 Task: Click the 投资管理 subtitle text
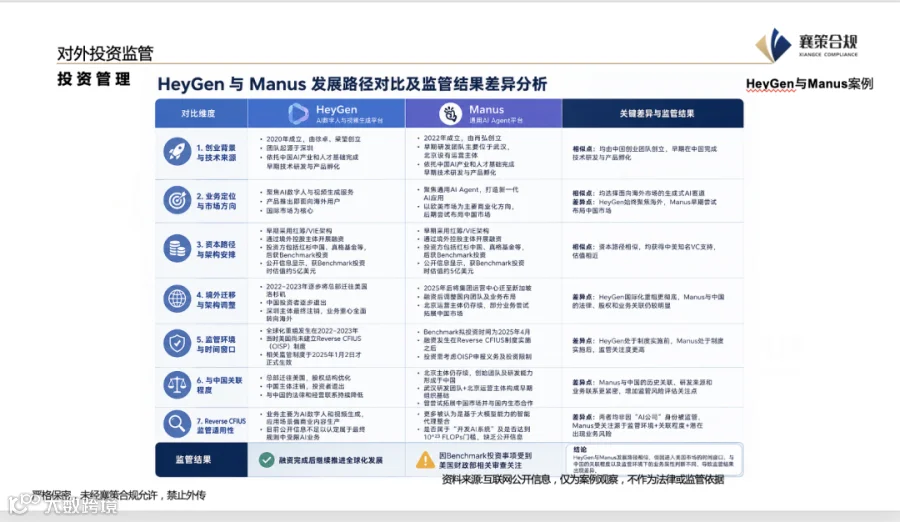pyautogui.click(x=94, y=79)
